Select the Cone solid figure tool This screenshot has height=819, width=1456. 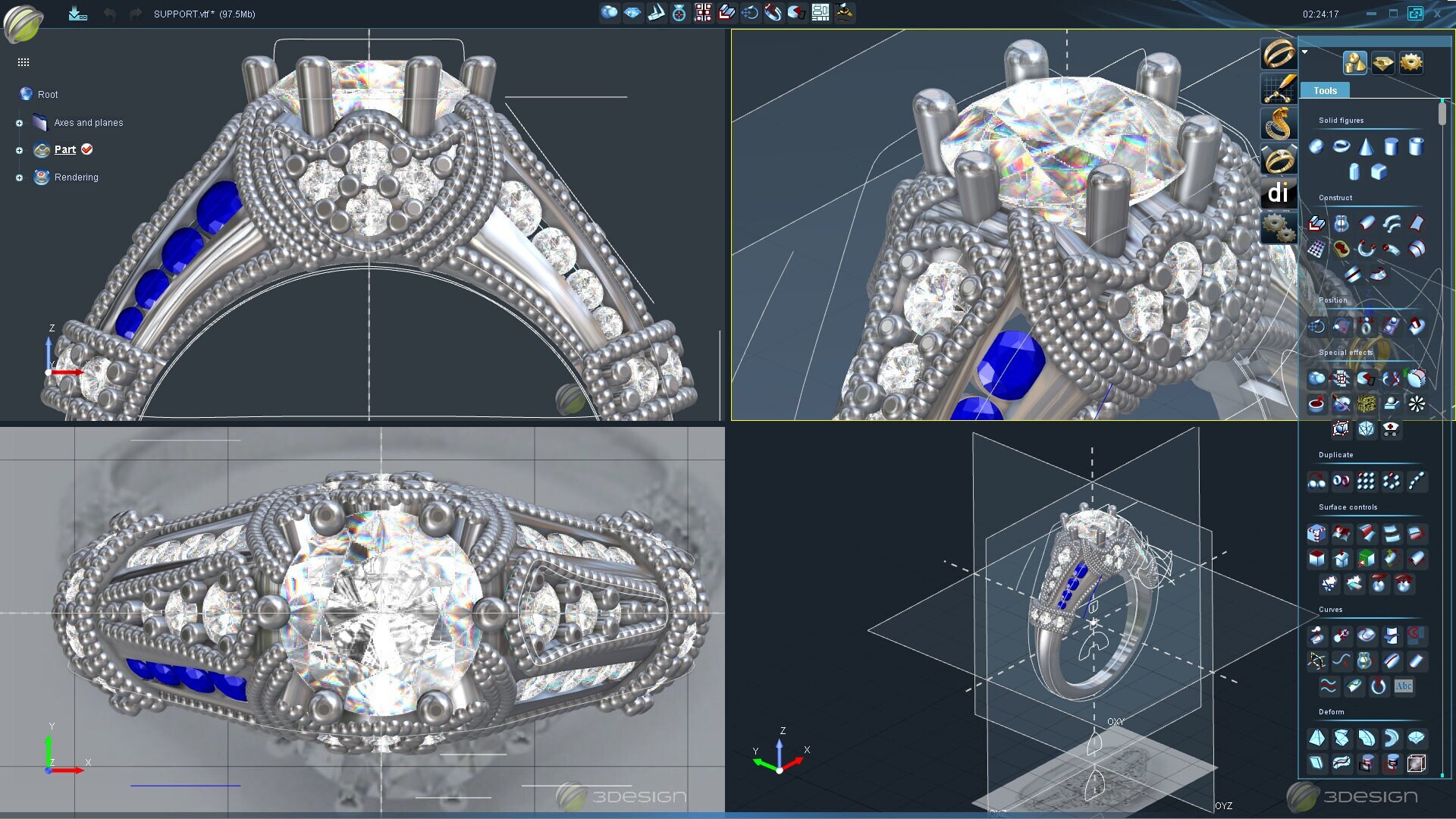[x=1367, y=146]
